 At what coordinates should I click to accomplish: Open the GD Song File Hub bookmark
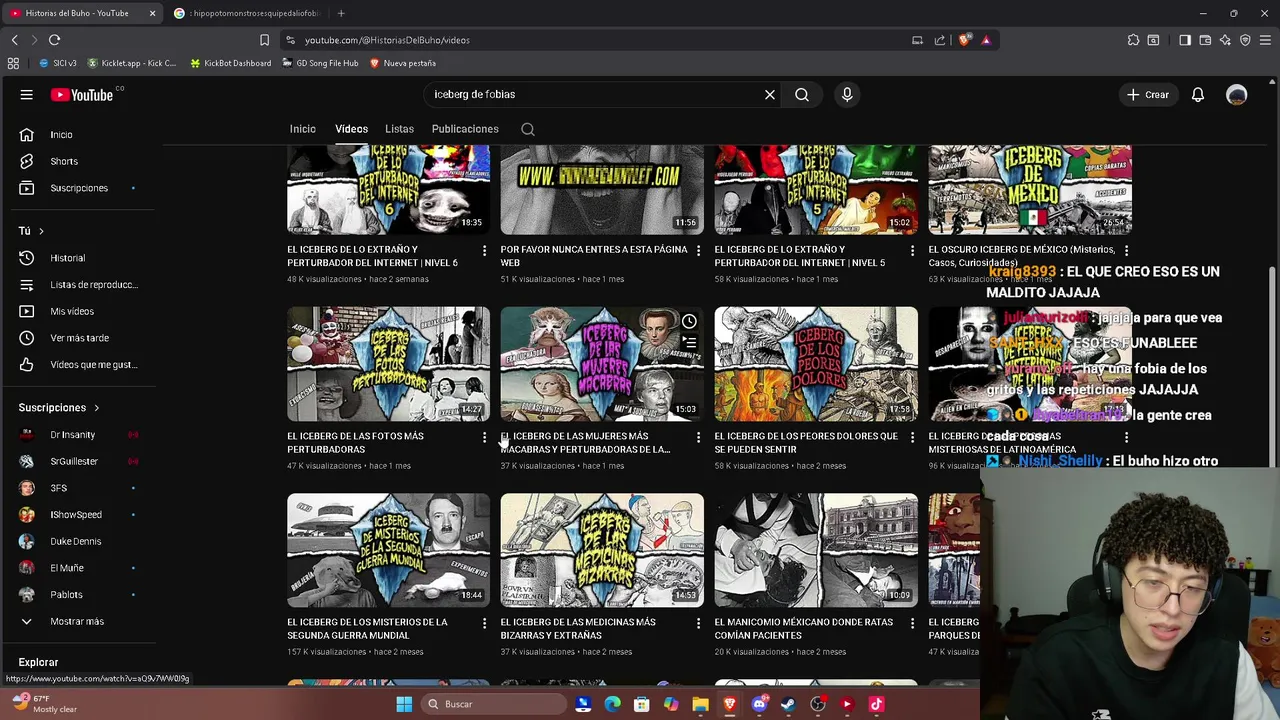[320, 63]
